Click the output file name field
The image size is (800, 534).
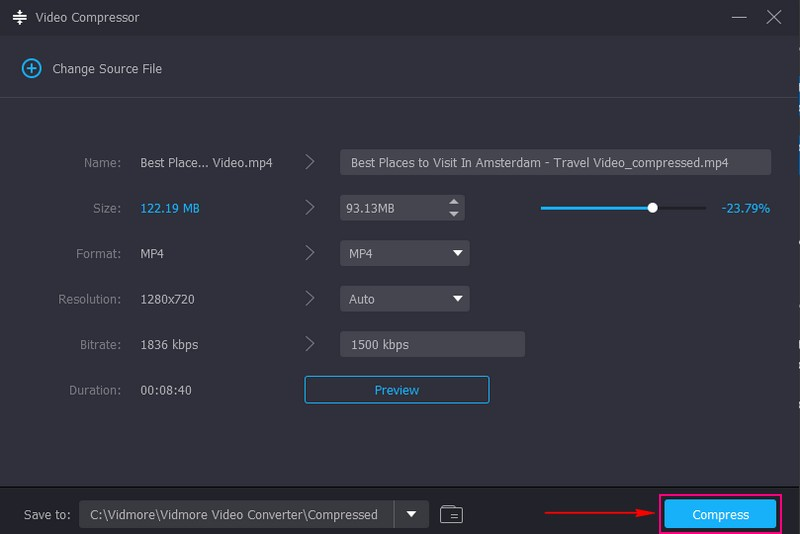pyautogui.click(x=555, y=162)
